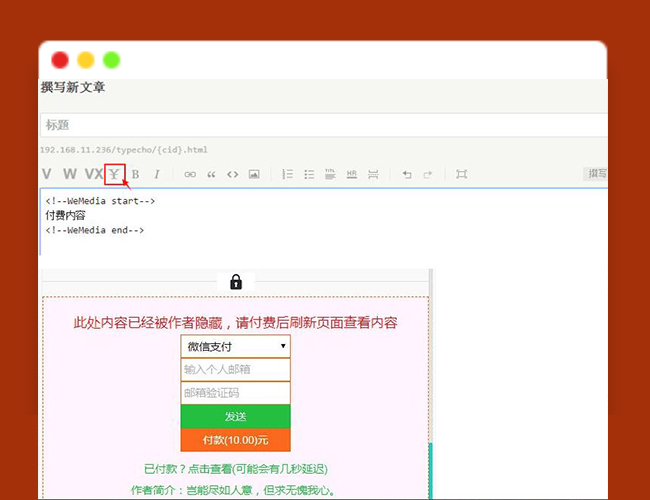Undo the last edit
Image resolution: width=650 pixels, height=500 pixels.
pos(407,174)
